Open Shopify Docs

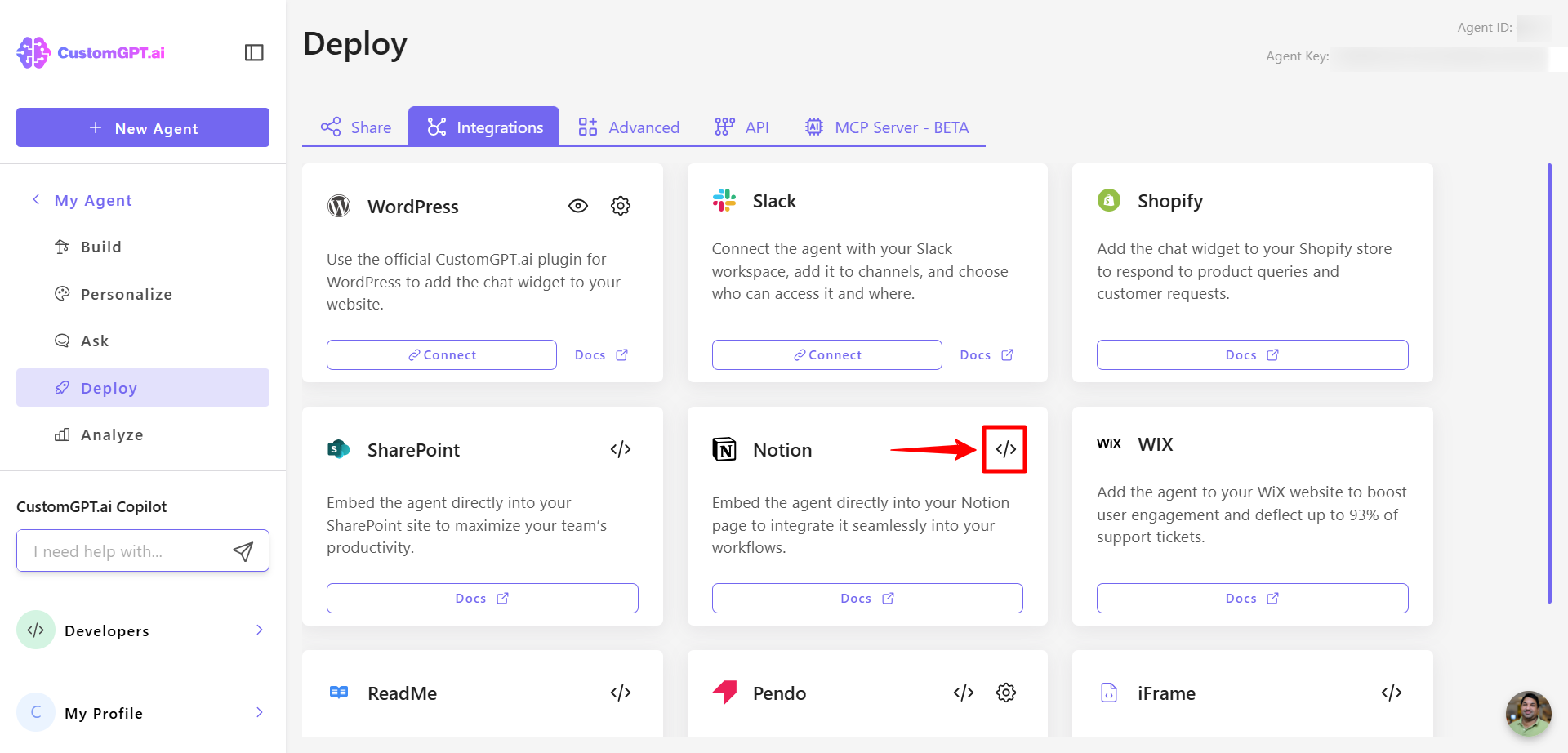pos(1253,354)
